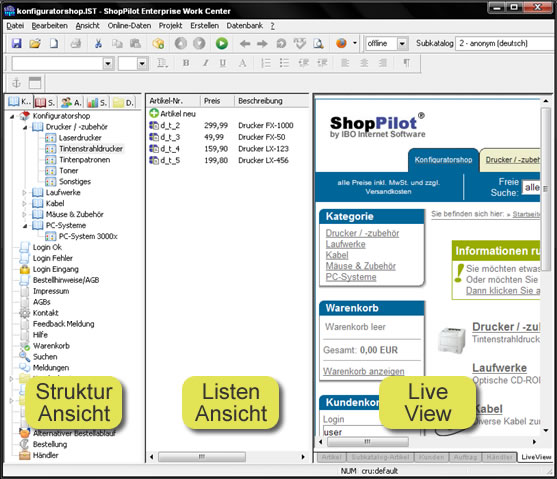Click the font color A icon
This screenshot has height=479, width=557.
coord(242,63)
